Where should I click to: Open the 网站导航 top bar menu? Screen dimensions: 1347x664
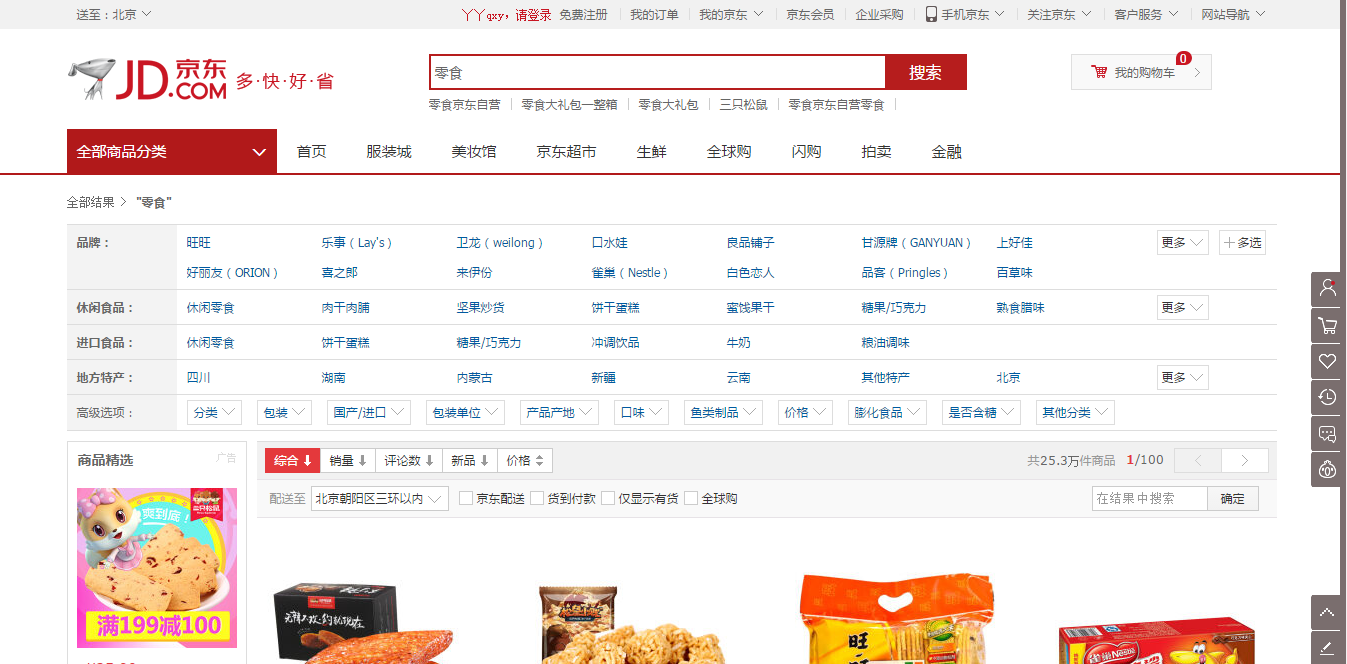point(1233,15)
